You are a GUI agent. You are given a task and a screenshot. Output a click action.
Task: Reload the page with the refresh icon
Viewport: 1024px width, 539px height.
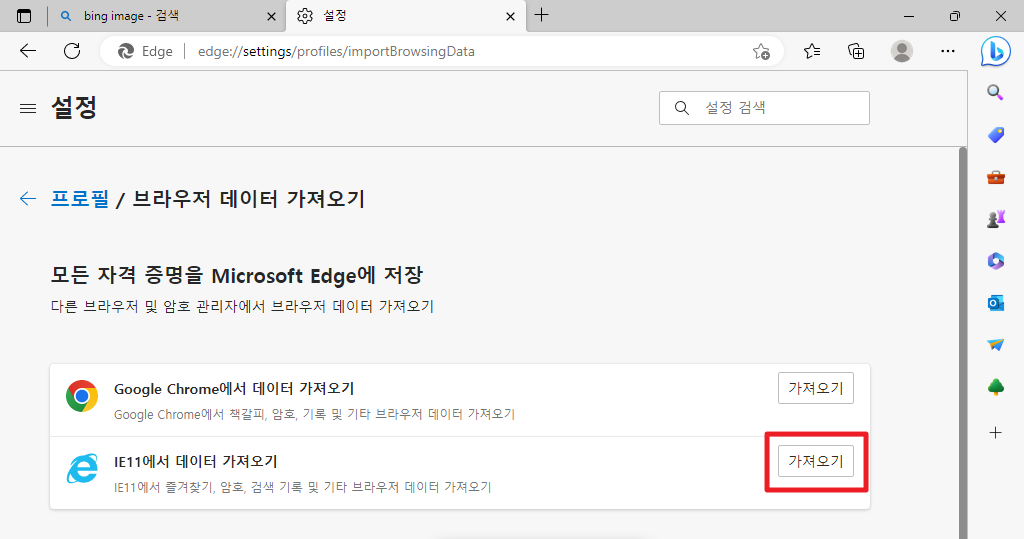pyautogui.click(x=72, y=51)
